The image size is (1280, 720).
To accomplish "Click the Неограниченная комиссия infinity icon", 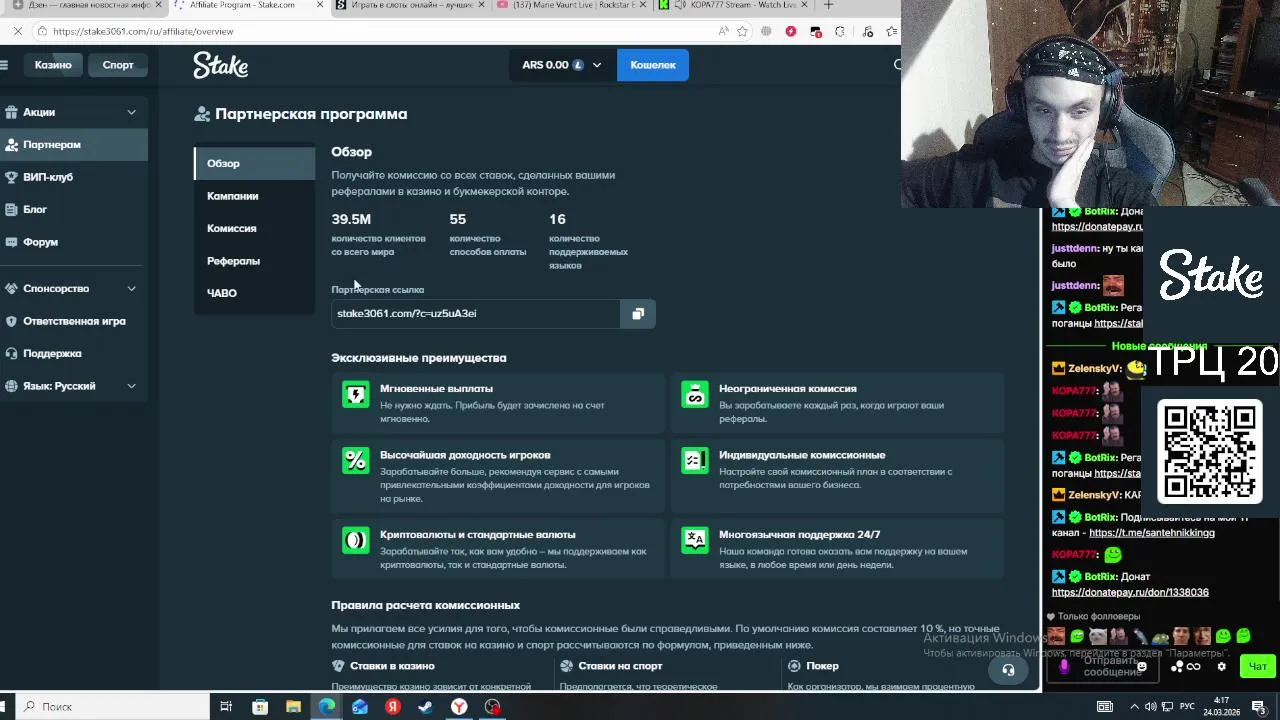I will 695,394.
